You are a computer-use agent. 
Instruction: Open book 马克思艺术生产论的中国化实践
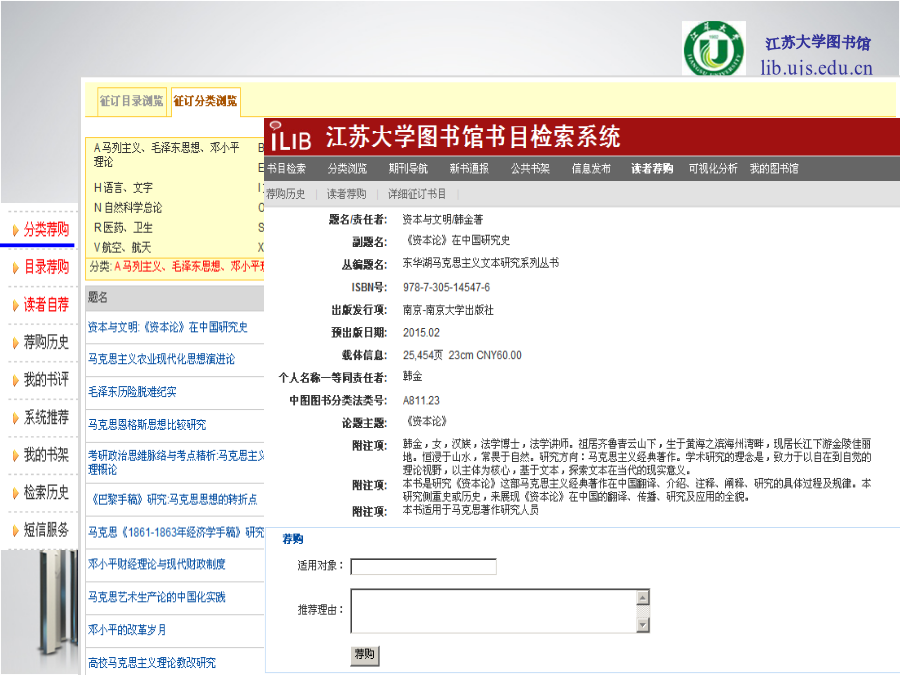click(x=157, y=597)
